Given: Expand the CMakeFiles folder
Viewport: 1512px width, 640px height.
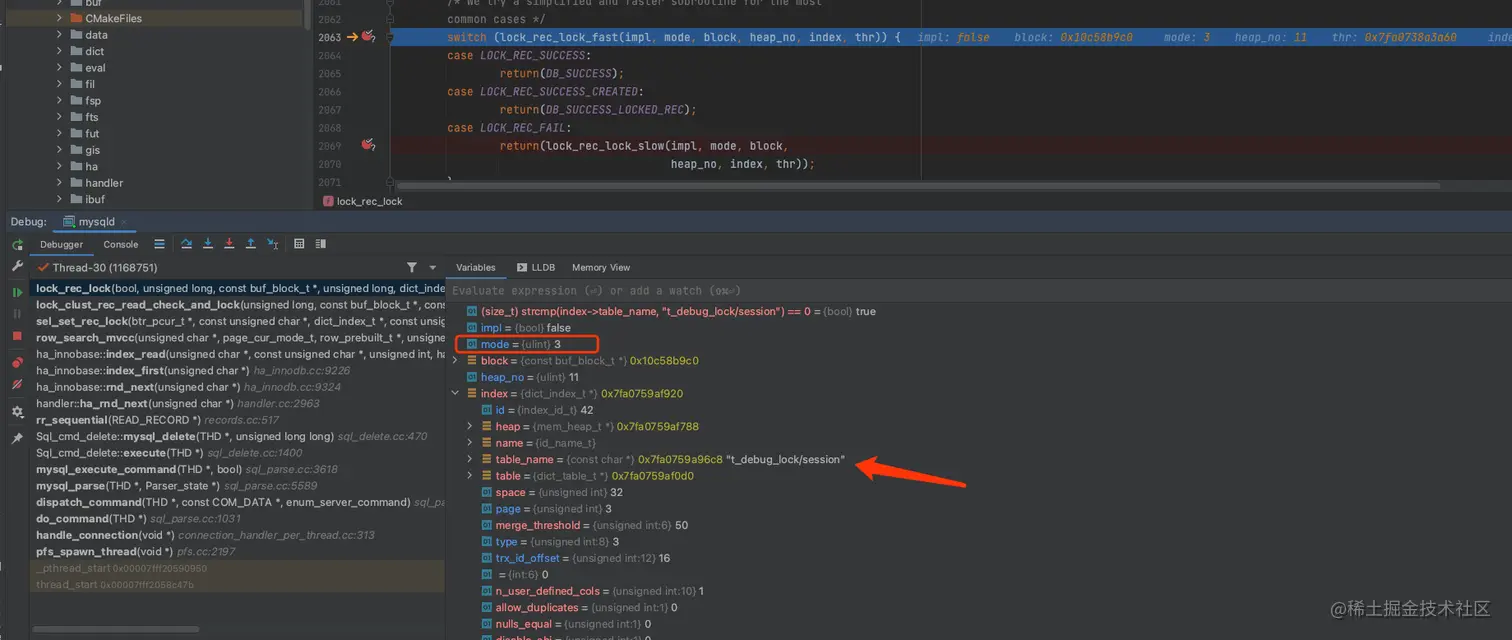Looking at the screenshot, I should click(x=60, y=18).
